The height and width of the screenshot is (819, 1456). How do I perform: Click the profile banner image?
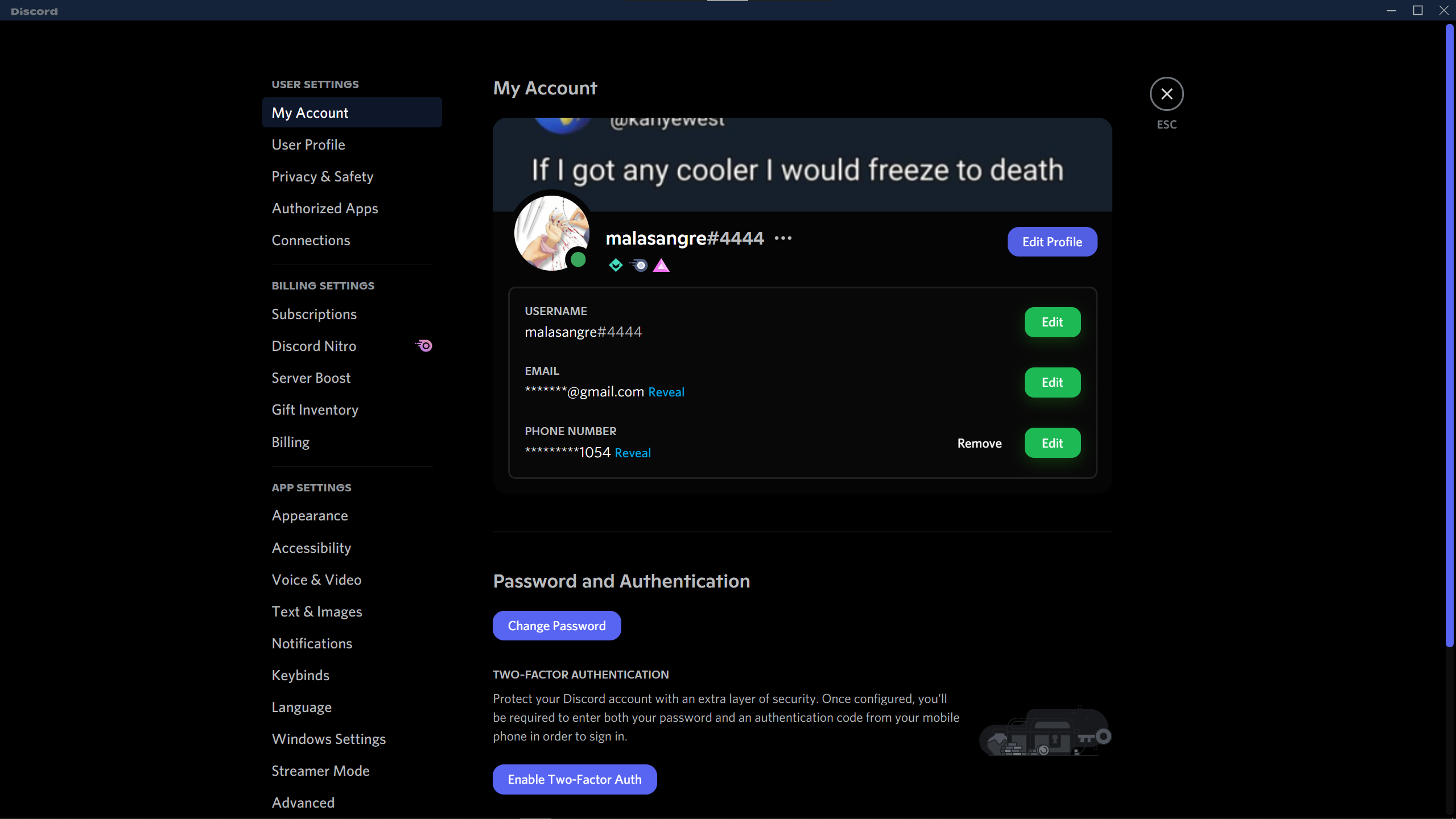point(802,165)
